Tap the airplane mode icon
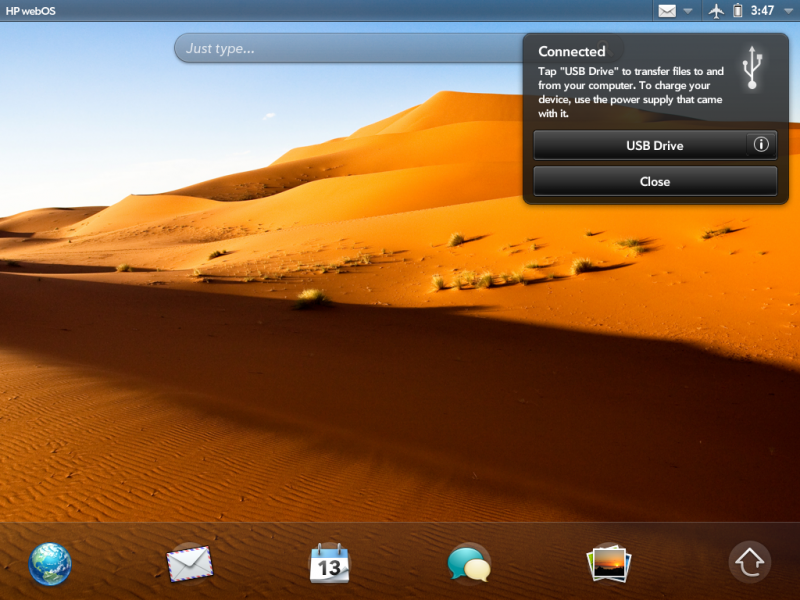The height and width of the screenshot is (600, 800). coord(716,11)
